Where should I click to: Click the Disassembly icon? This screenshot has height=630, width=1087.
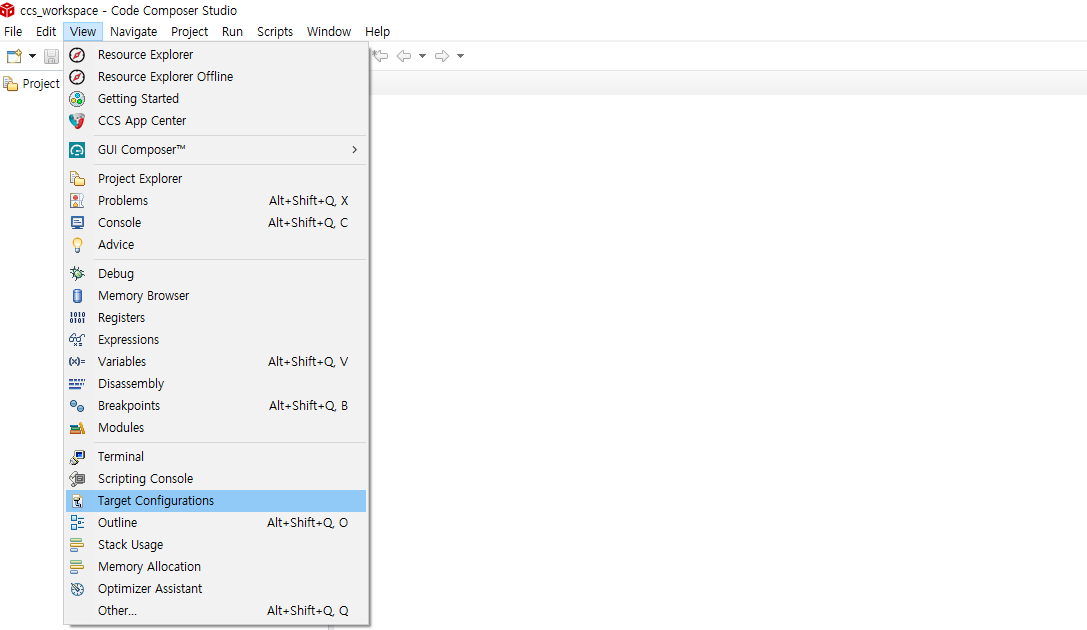77,384
